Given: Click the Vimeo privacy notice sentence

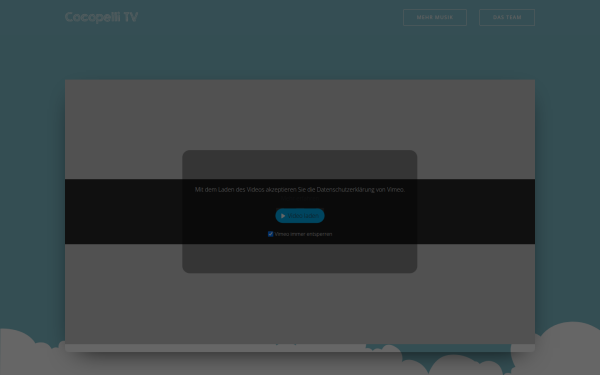Looking at the screenshot, I should click(x=300, y=189).
